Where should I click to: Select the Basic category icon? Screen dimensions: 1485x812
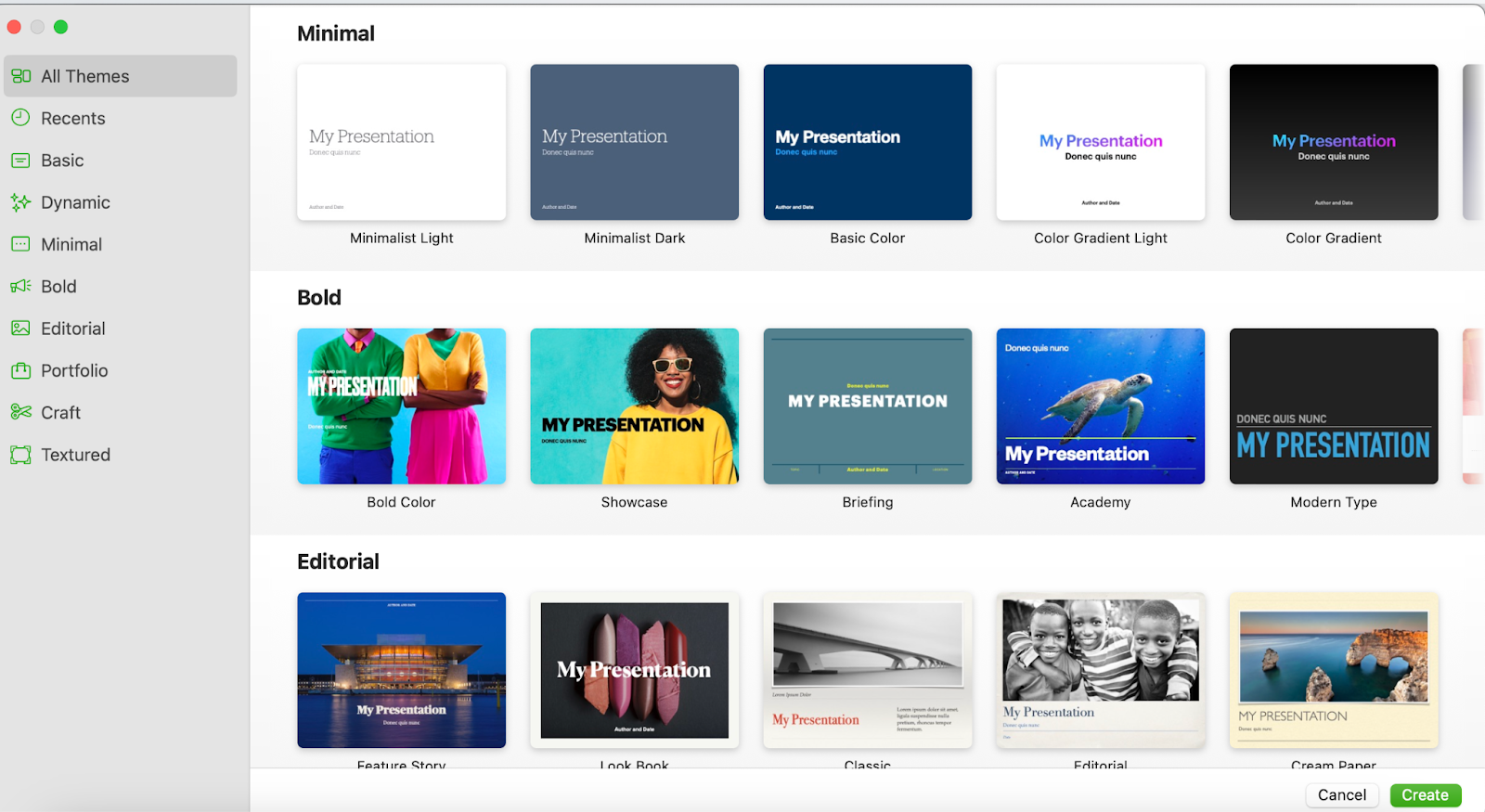pos(21,161)
